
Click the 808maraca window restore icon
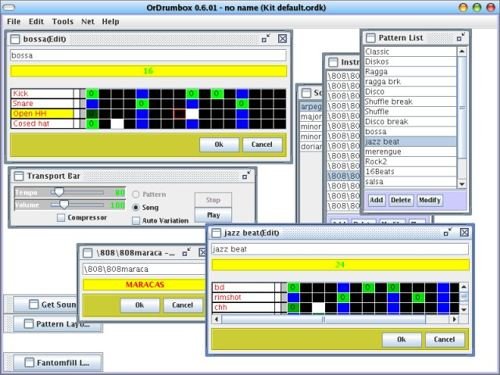tap(186, 252)
